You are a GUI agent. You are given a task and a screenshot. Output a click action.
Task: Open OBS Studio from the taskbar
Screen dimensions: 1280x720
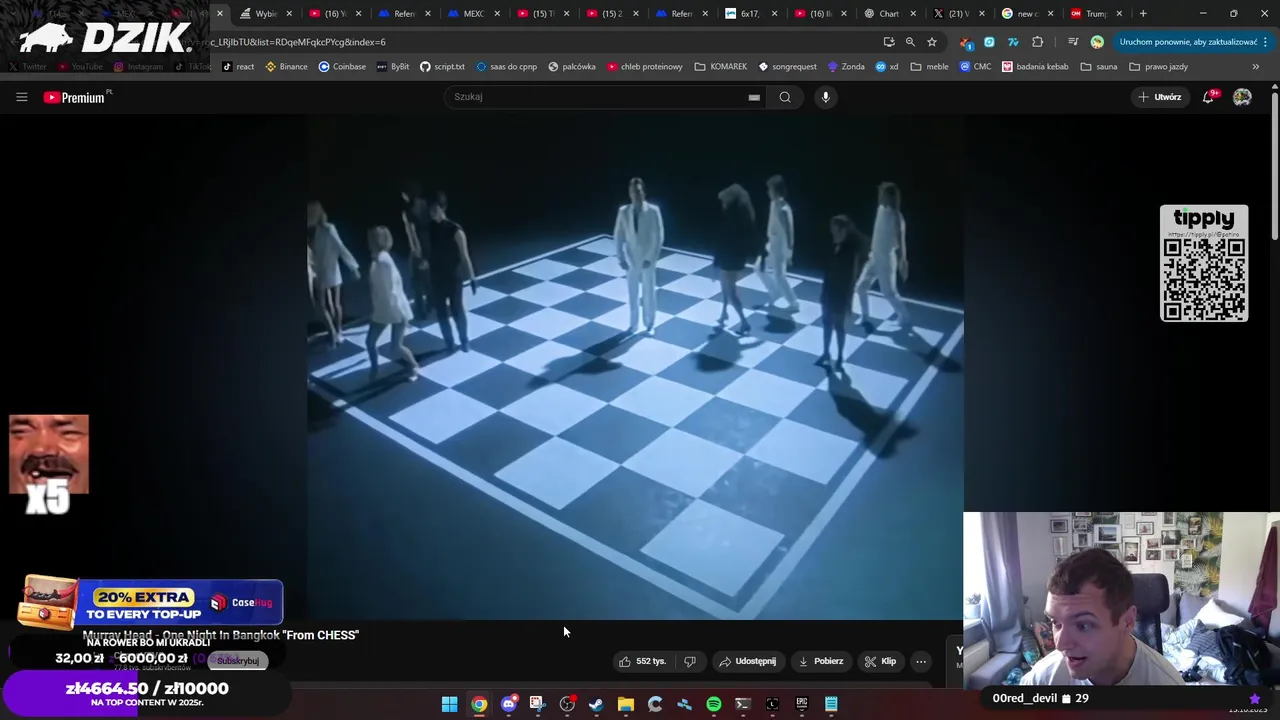pos(567,704)
